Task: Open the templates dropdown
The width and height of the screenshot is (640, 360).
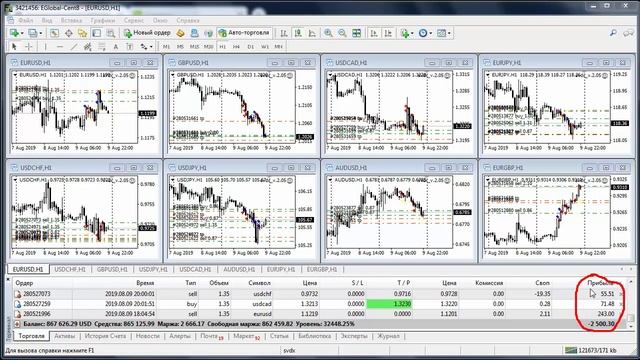Action: click(x=449, y=33)
